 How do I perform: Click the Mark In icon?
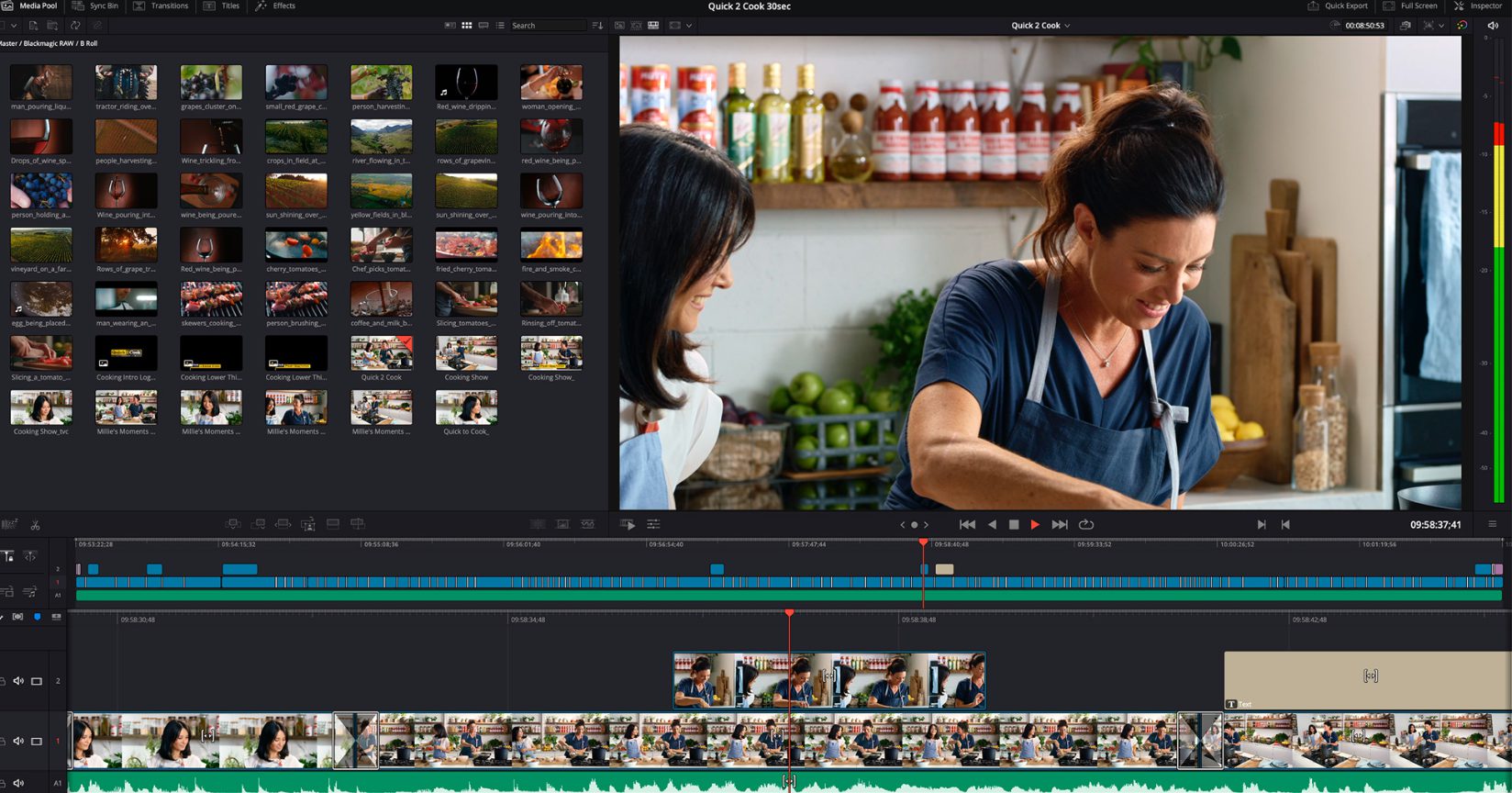[x=1262, y=524]
